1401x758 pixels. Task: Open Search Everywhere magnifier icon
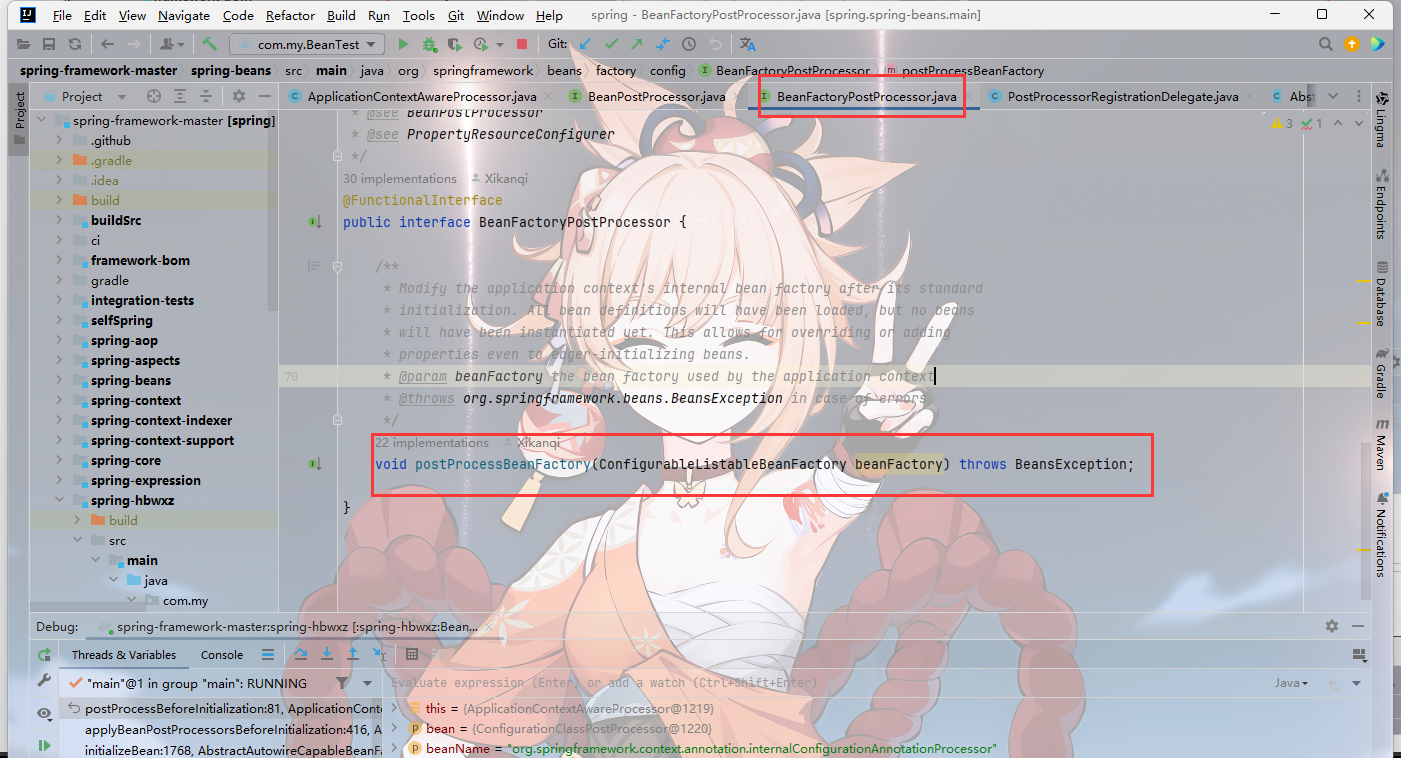(x=1325, y=45)
